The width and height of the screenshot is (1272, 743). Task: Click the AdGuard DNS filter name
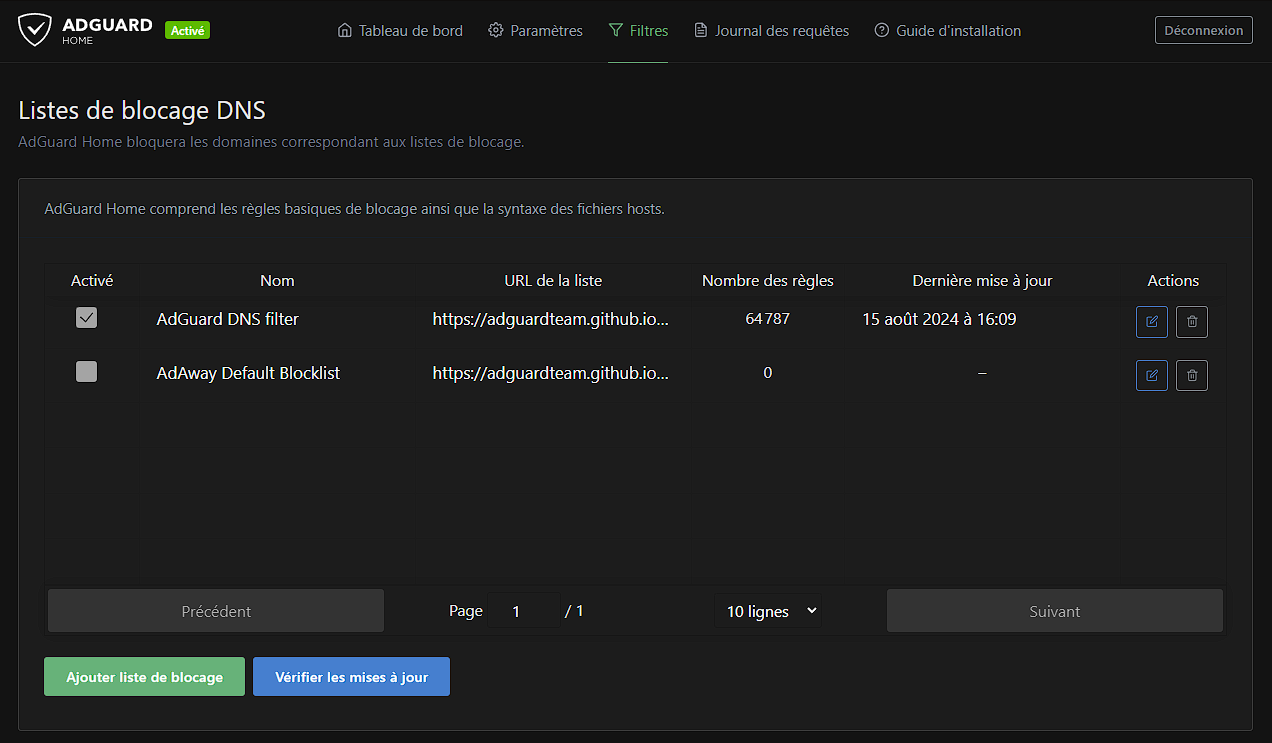(x=228, y=320)
